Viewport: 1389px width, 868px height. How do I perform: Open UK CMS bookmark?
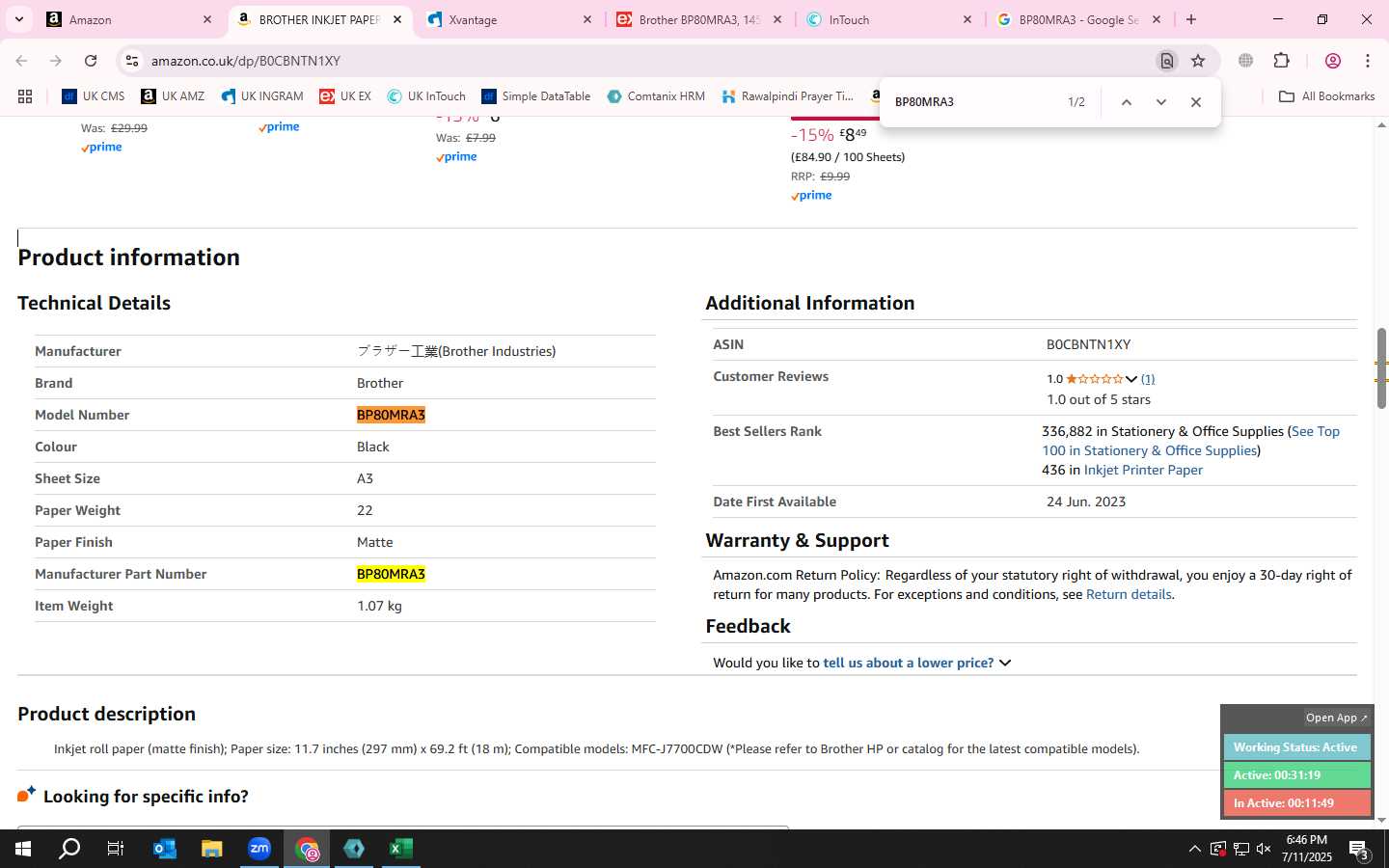[94, 96]
